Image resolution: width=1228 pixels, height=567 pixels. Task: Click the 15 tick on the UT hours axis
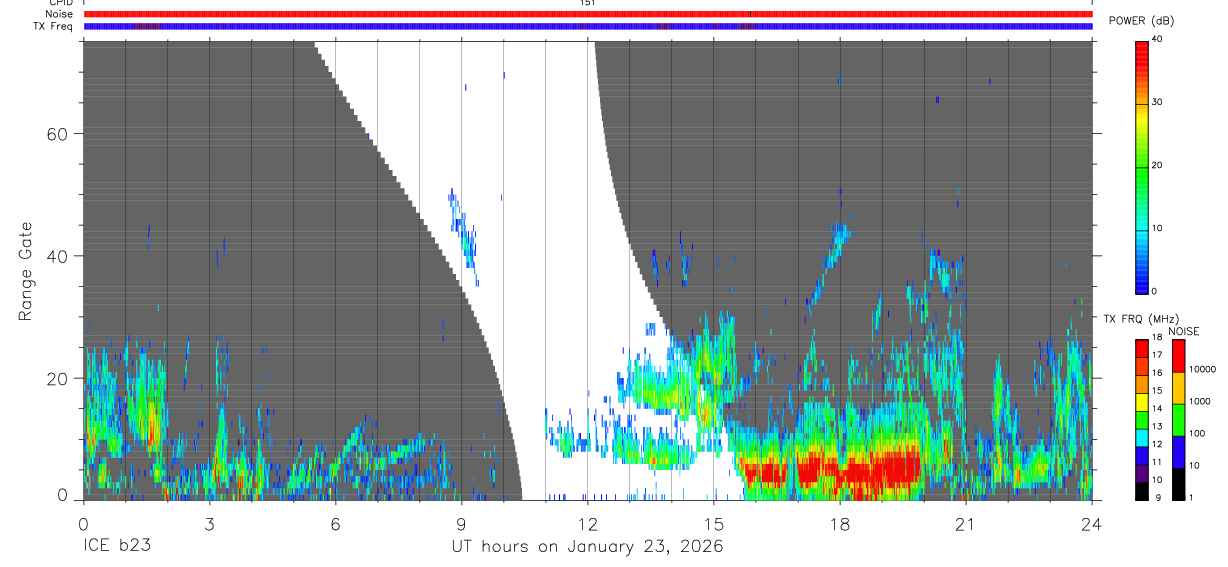(713, 522)
